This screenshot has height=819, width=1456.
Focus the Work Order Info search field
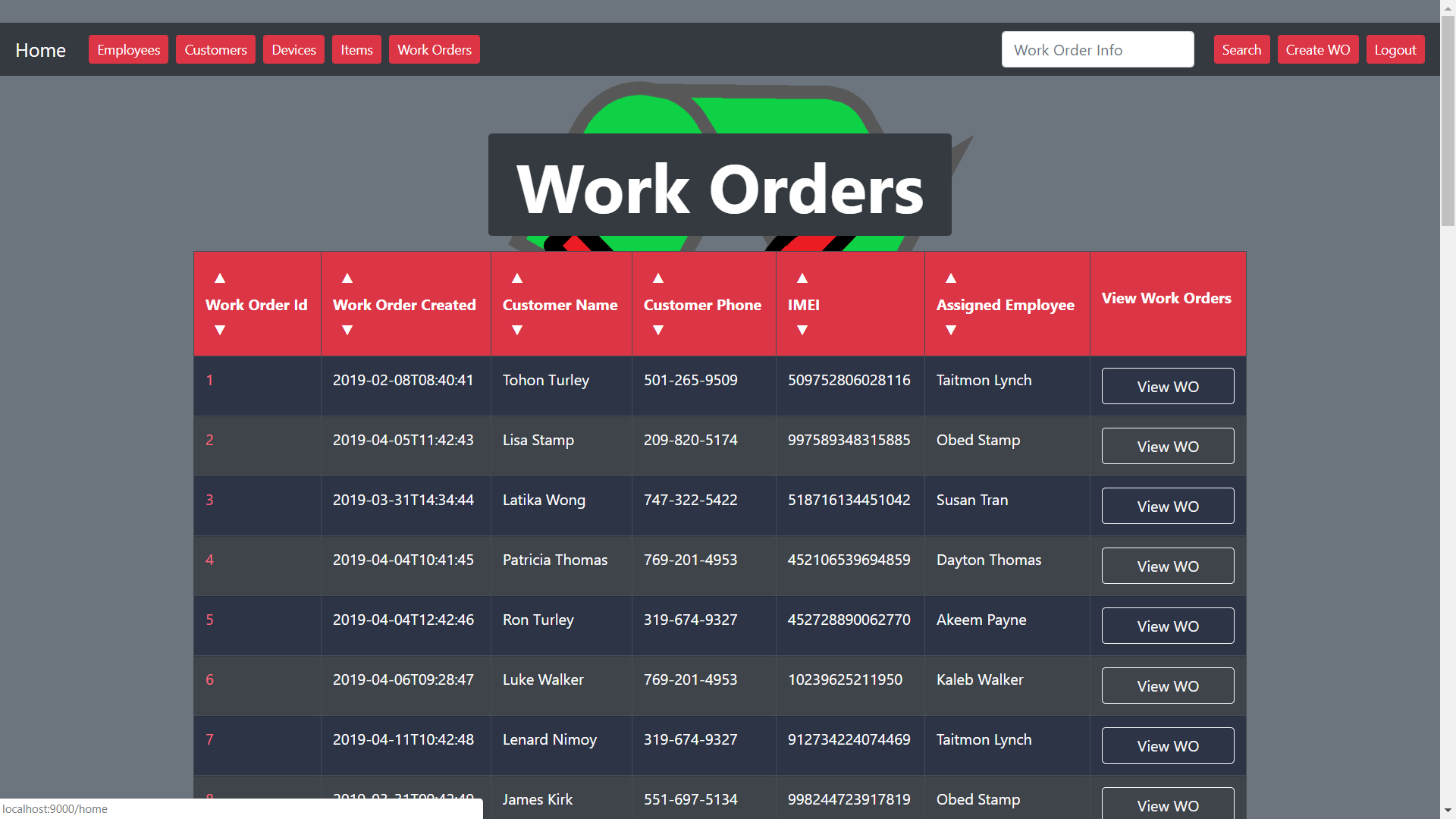(1097, 50)
